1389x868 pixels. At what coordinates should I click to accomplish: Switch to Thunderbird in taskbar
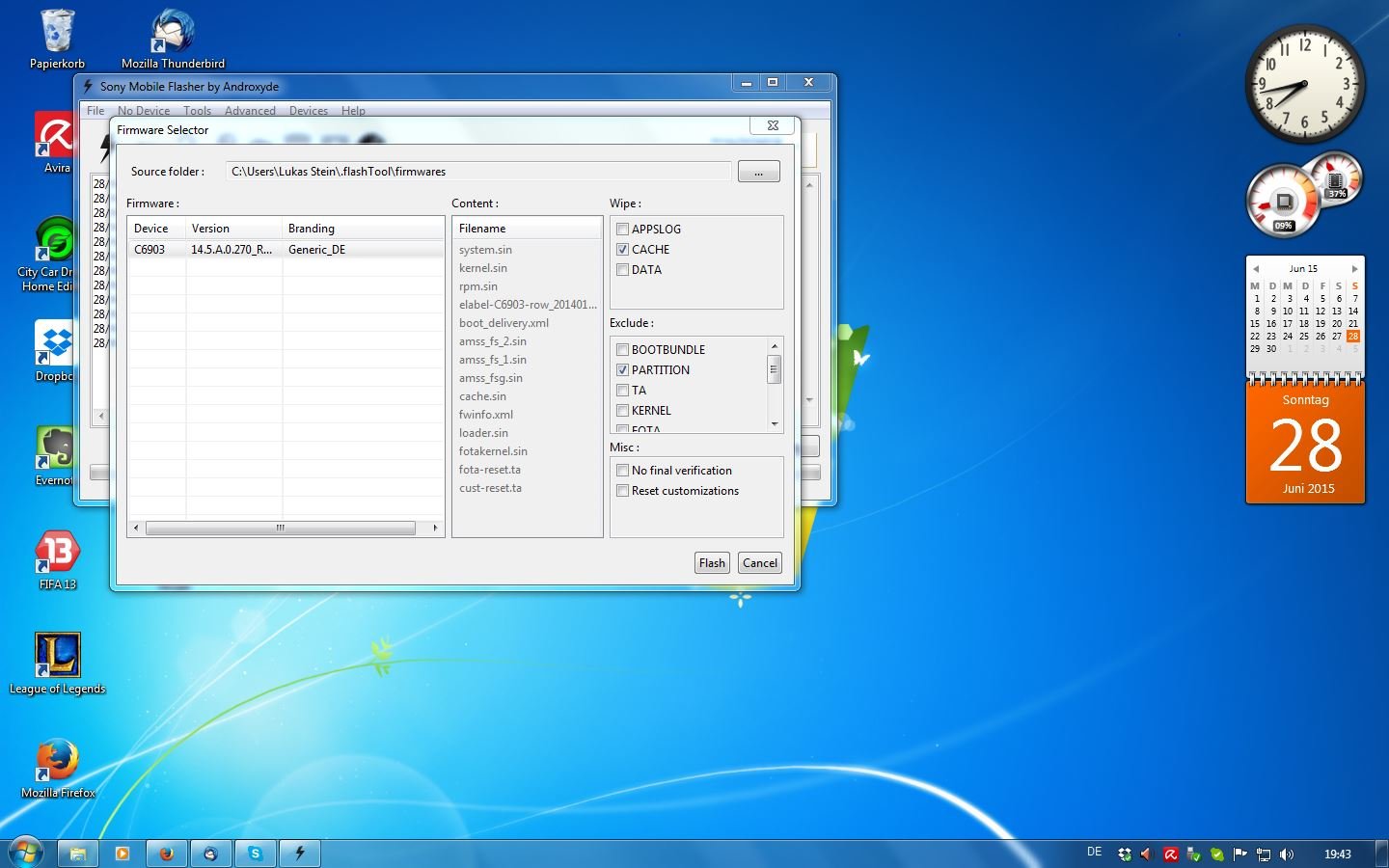click(211, 854)
